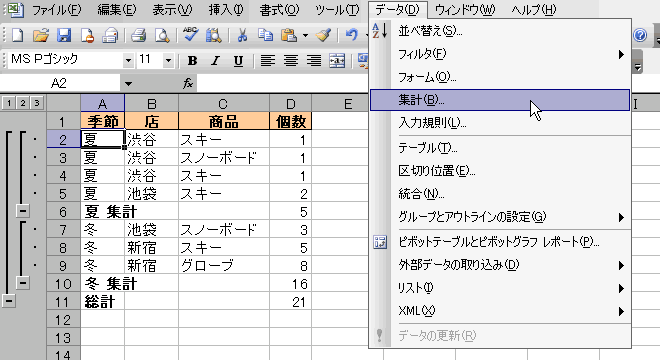The height and width of the screenshot is (360, 660).
Task: Click the Name Box showing A2
Action: point(59,83)
